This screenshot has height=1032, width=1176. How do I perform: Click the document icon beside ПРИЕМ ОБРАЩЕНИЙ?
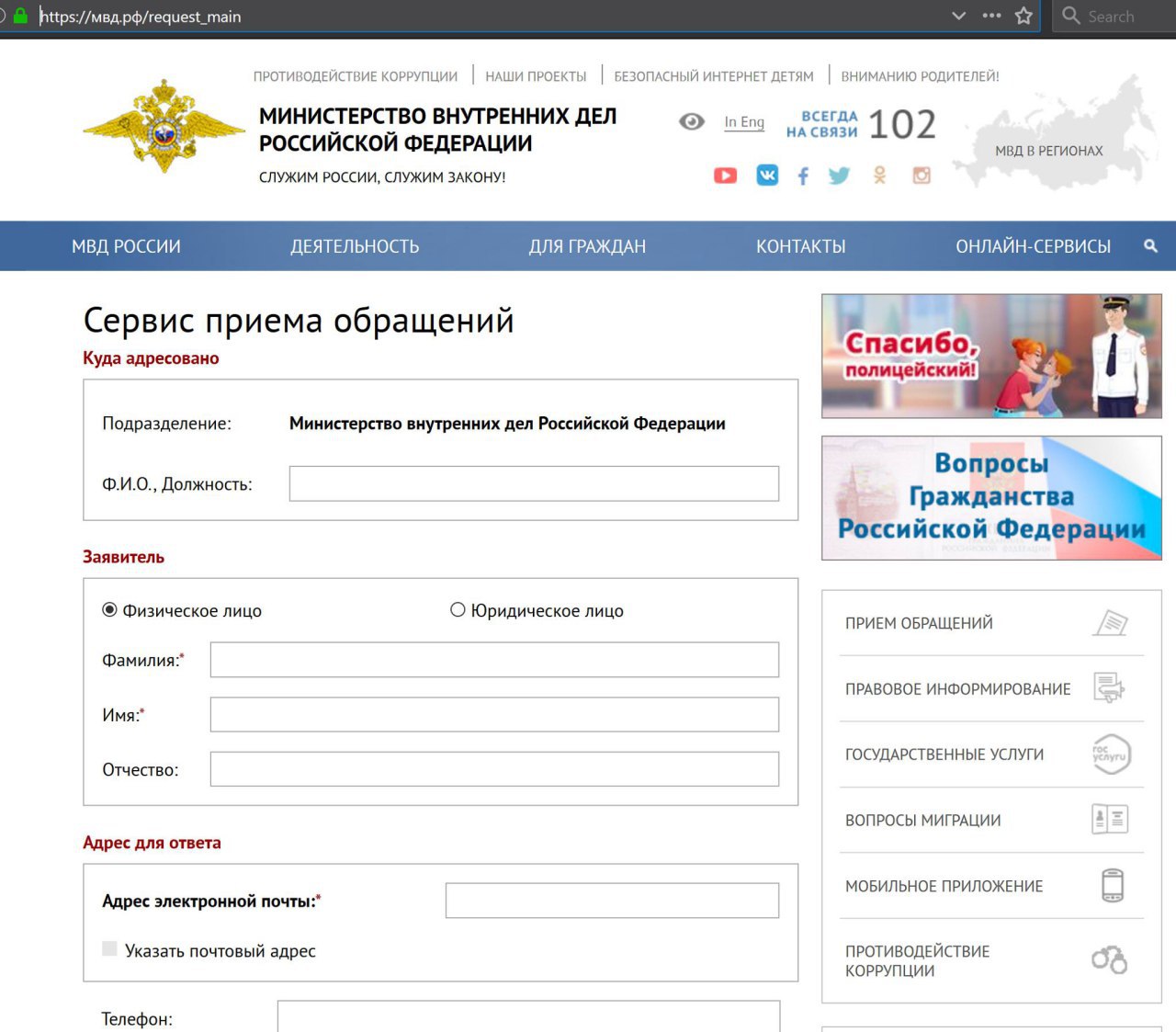click(1110, 623)
